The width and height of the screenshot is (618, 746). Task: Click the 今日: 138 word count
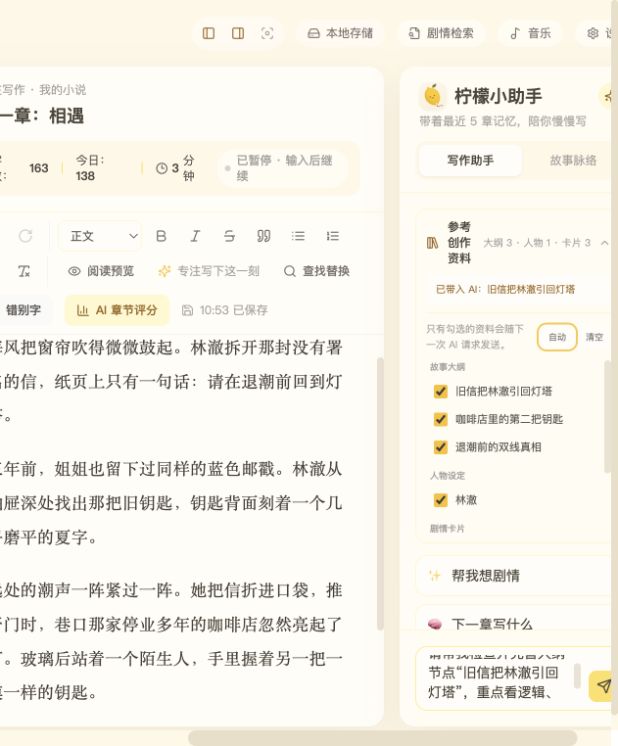pos(89,168)
